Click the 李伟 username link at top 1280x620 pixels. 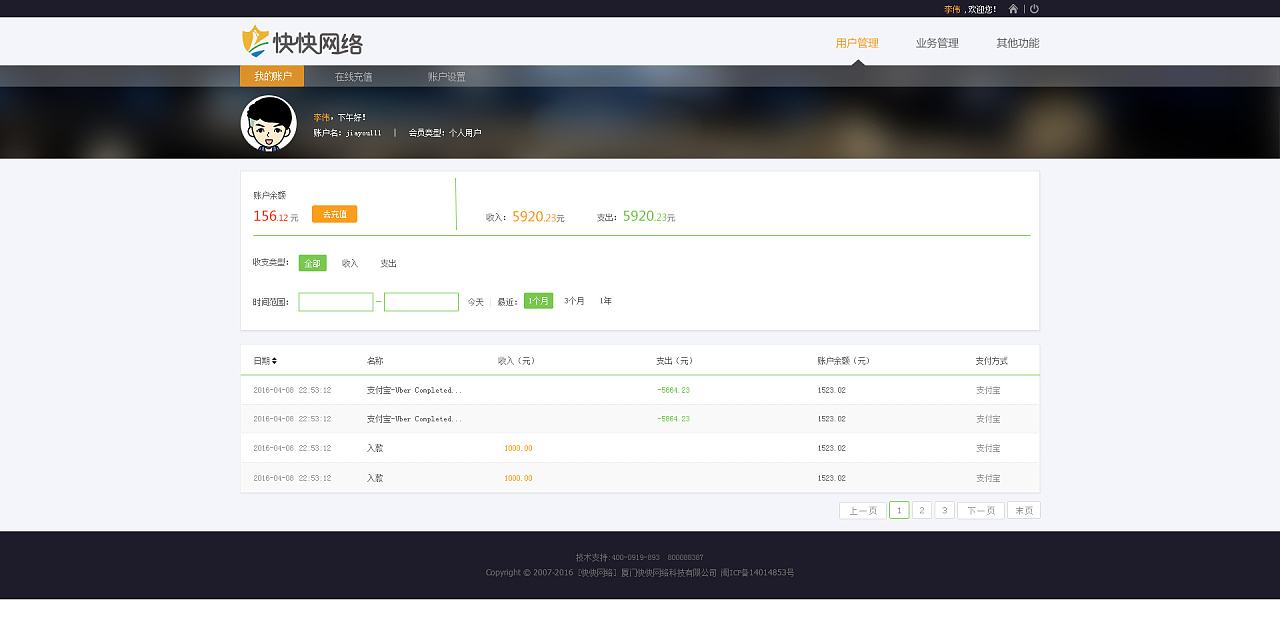pyautogui.click(x=954, y=9)
